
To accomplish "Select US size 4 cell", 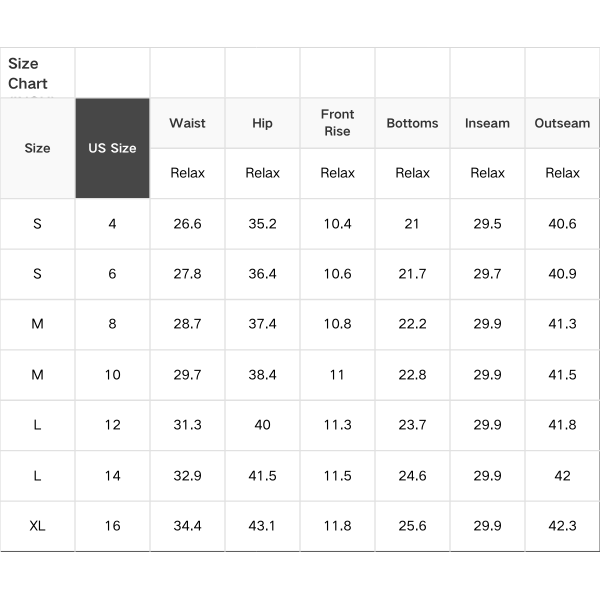I will (112, 224).
